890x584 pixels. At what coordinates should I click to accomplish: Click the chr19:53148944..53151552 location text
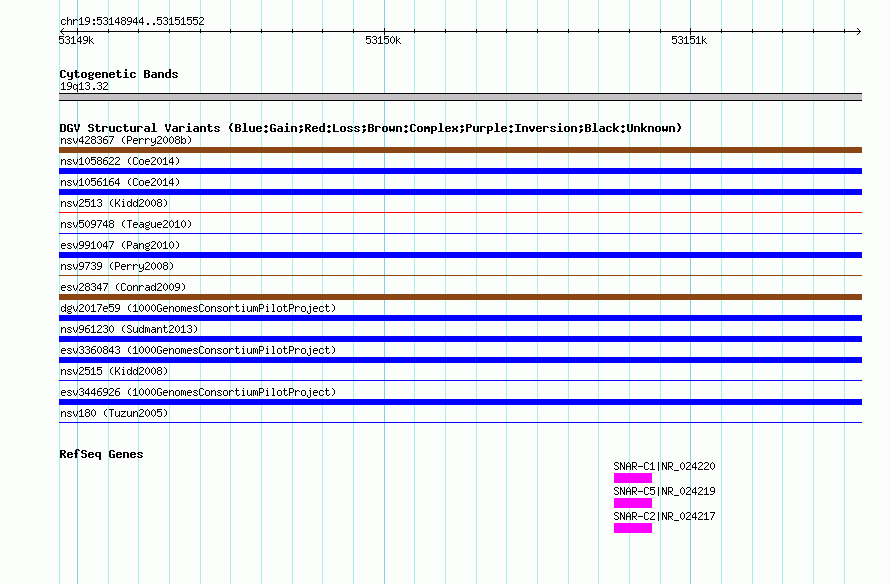tap(132, 21)
